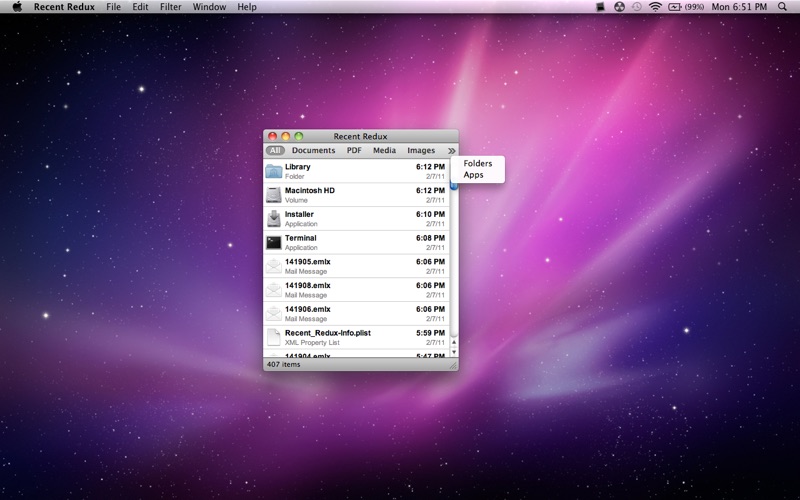
Task: Click the Recent_Redux-Info.plist document icon
Action: coord(274,337)
